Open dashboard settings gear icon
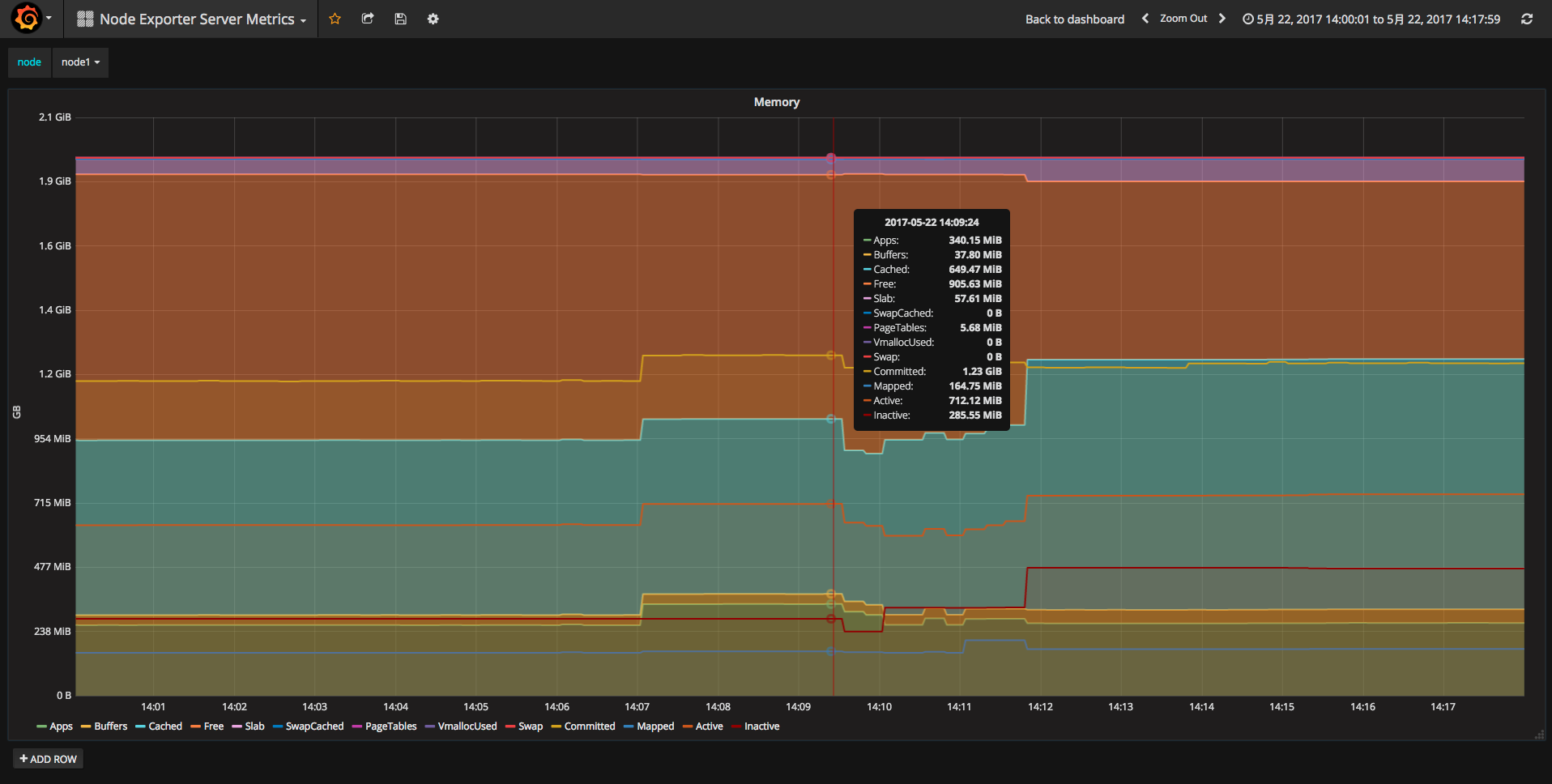 (433, 19)
